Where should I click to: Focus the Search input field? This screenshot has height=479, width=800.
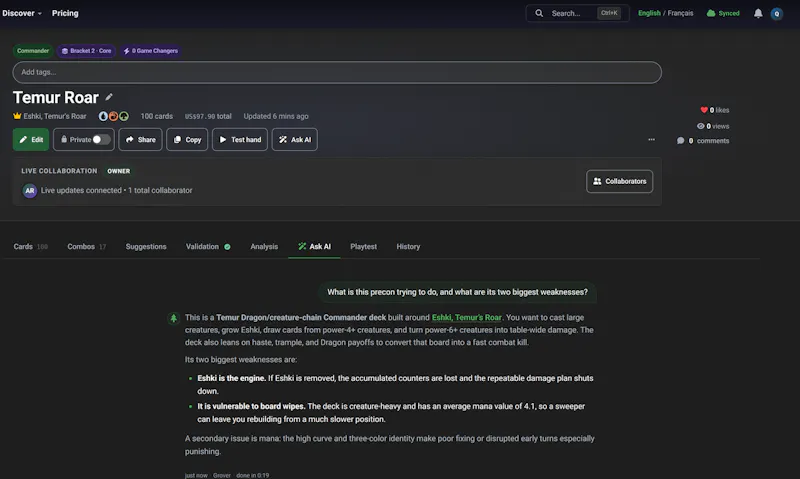click(578, 13)
